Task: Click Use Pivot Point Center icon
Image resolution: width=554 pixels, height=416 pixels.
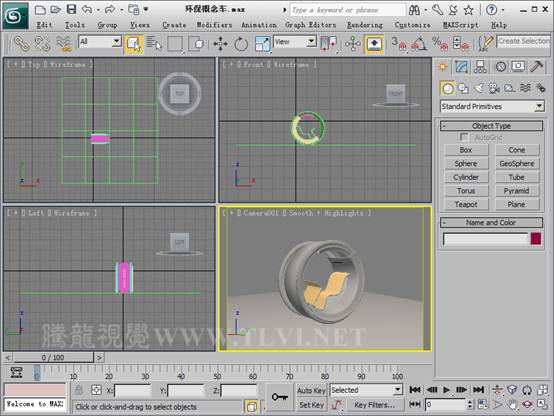Action: point(328,44)
